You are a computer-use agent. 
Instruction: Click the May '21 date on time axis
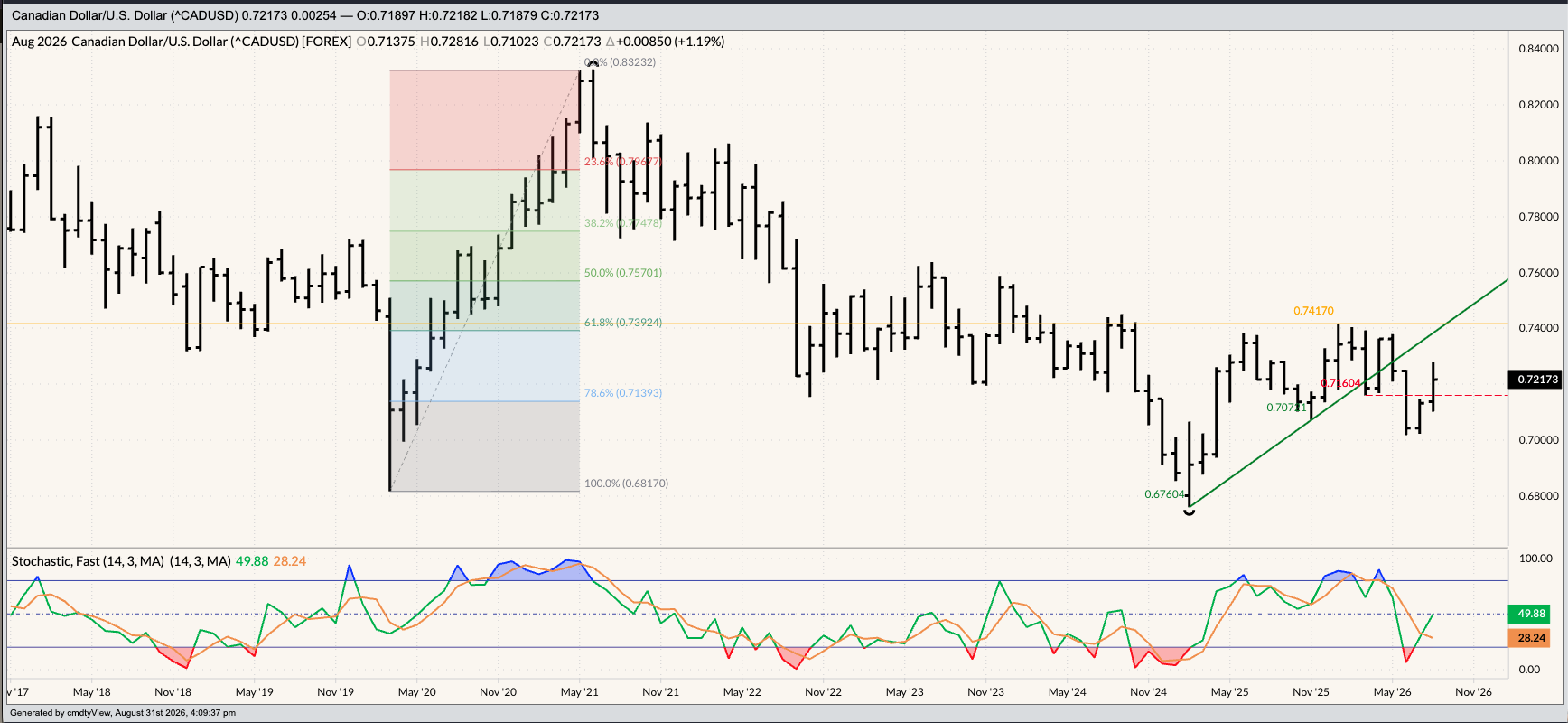click(x=579, y=692)
